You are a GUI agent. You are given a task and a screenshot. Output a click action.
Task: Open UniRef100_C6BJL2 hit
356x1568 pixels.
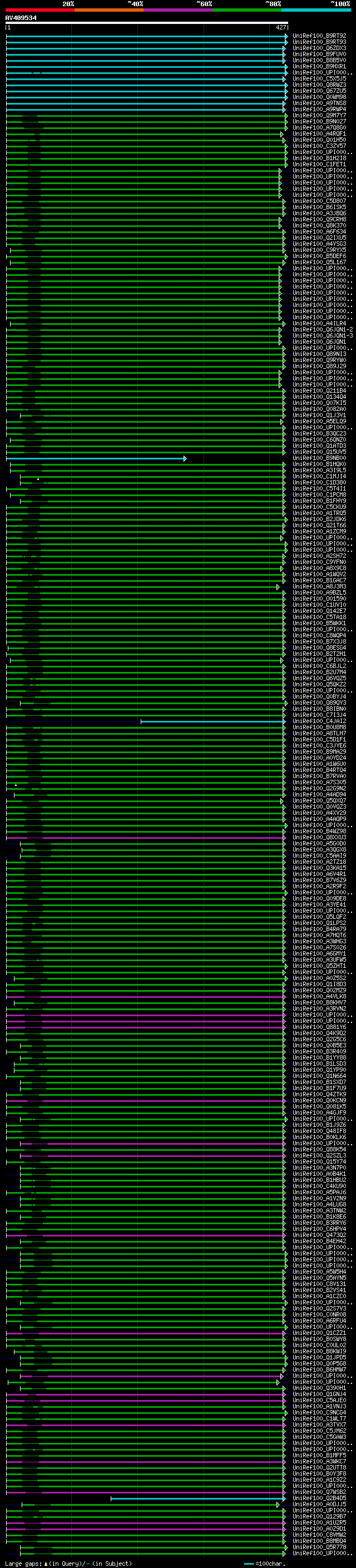coord(319,666)
